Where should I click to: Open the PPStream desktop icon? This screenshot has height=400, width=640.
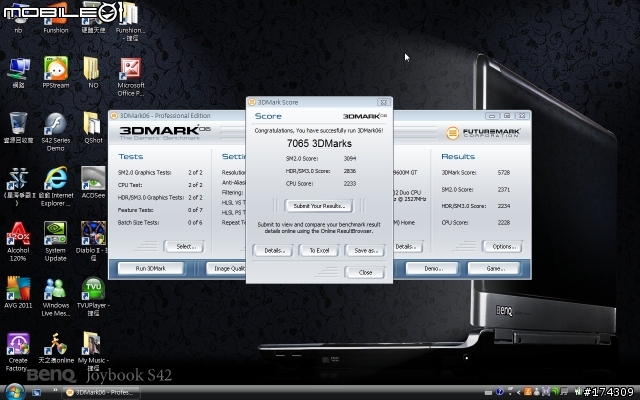point(55,69)
